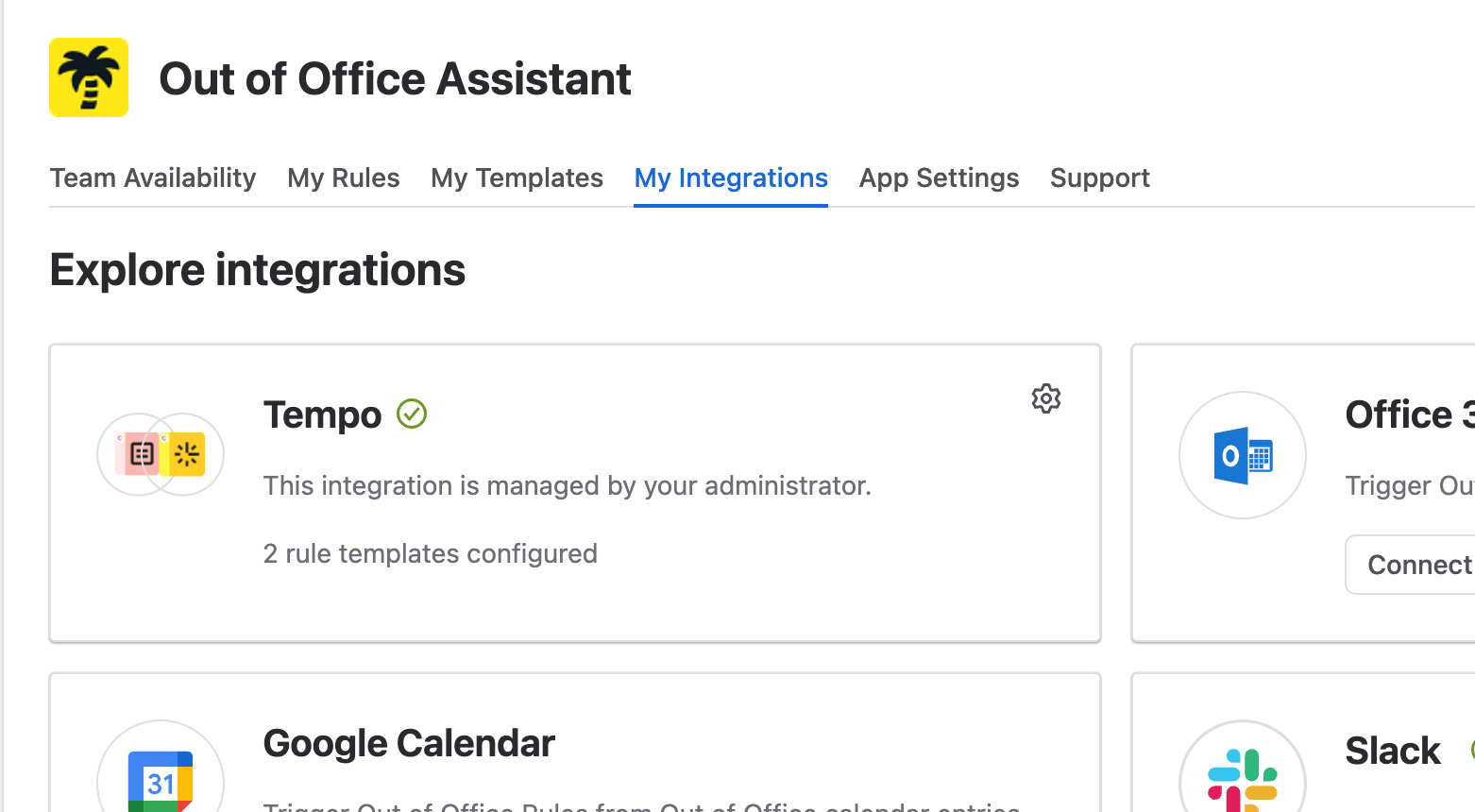Switch to the Support tab
The width and height of the screenshot is (1475, 812).
pos(1099,178)
